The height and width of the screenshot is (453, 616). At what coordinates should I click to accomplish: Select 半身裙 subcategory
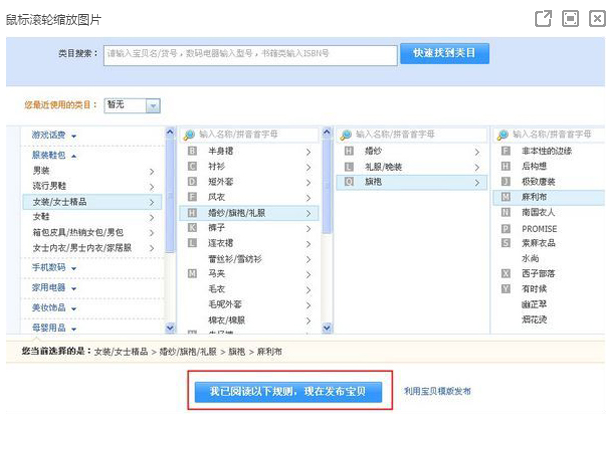point(249,151)
